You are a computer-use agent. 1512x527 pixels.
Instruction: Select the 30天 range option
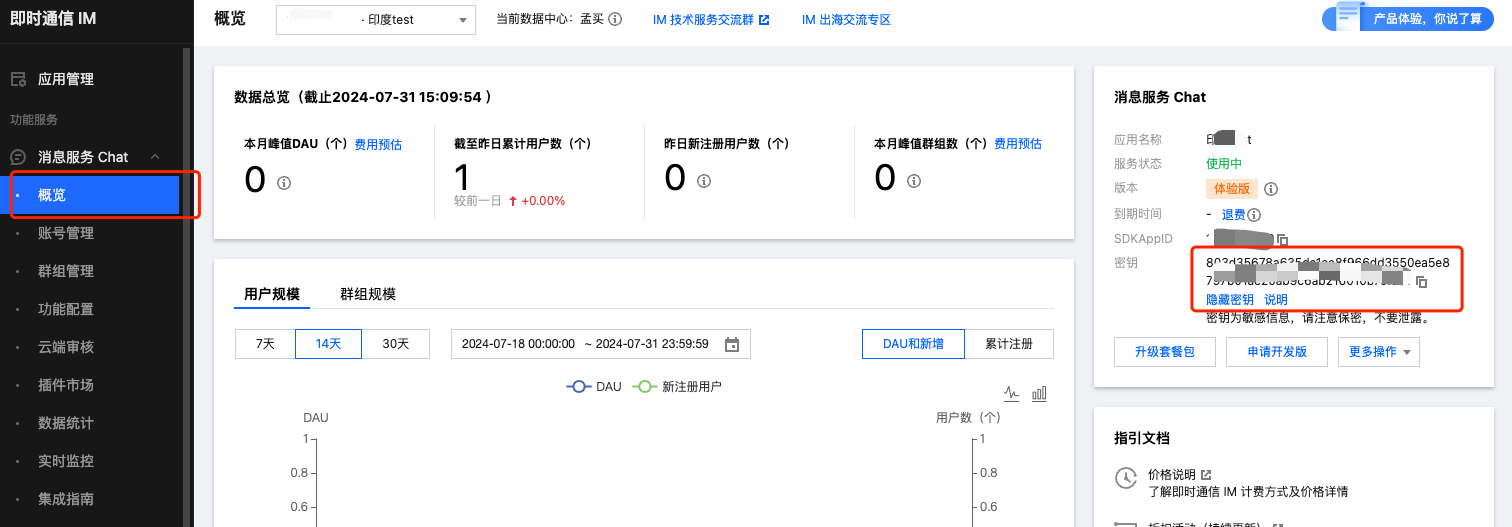[396, 343]
